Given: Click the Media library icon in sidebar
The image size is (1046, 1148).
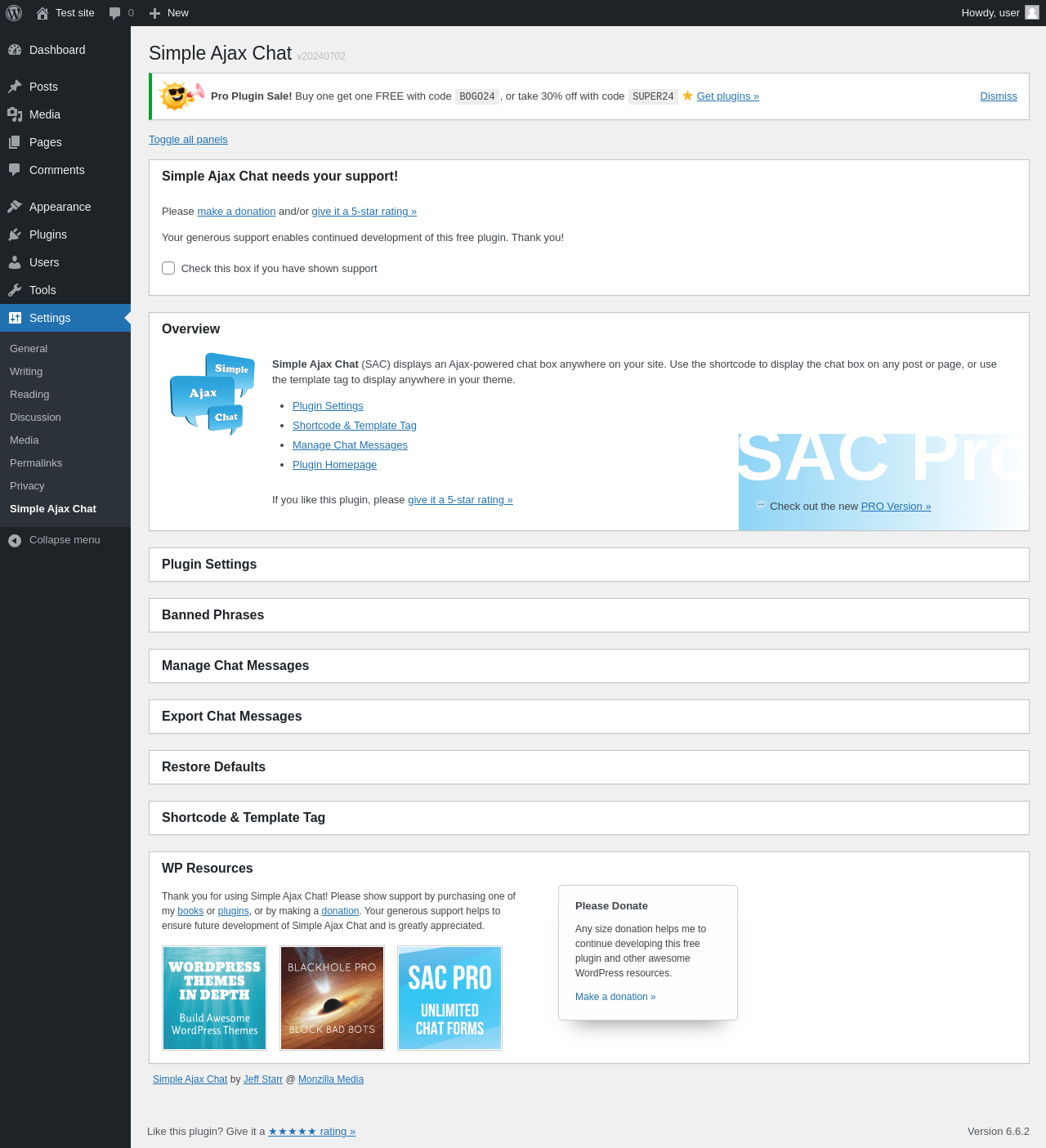Looking at the screenshot, I should (15, 114).
